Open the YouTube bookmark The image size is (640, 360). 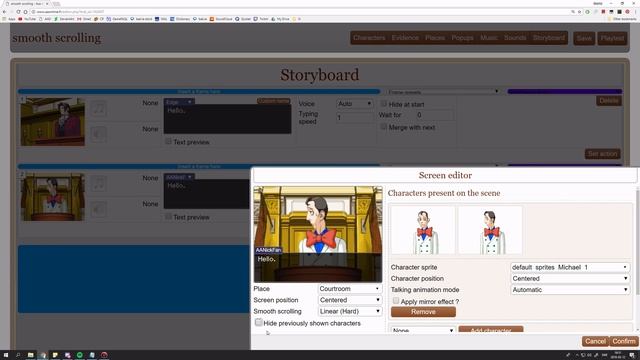point(27,19)
